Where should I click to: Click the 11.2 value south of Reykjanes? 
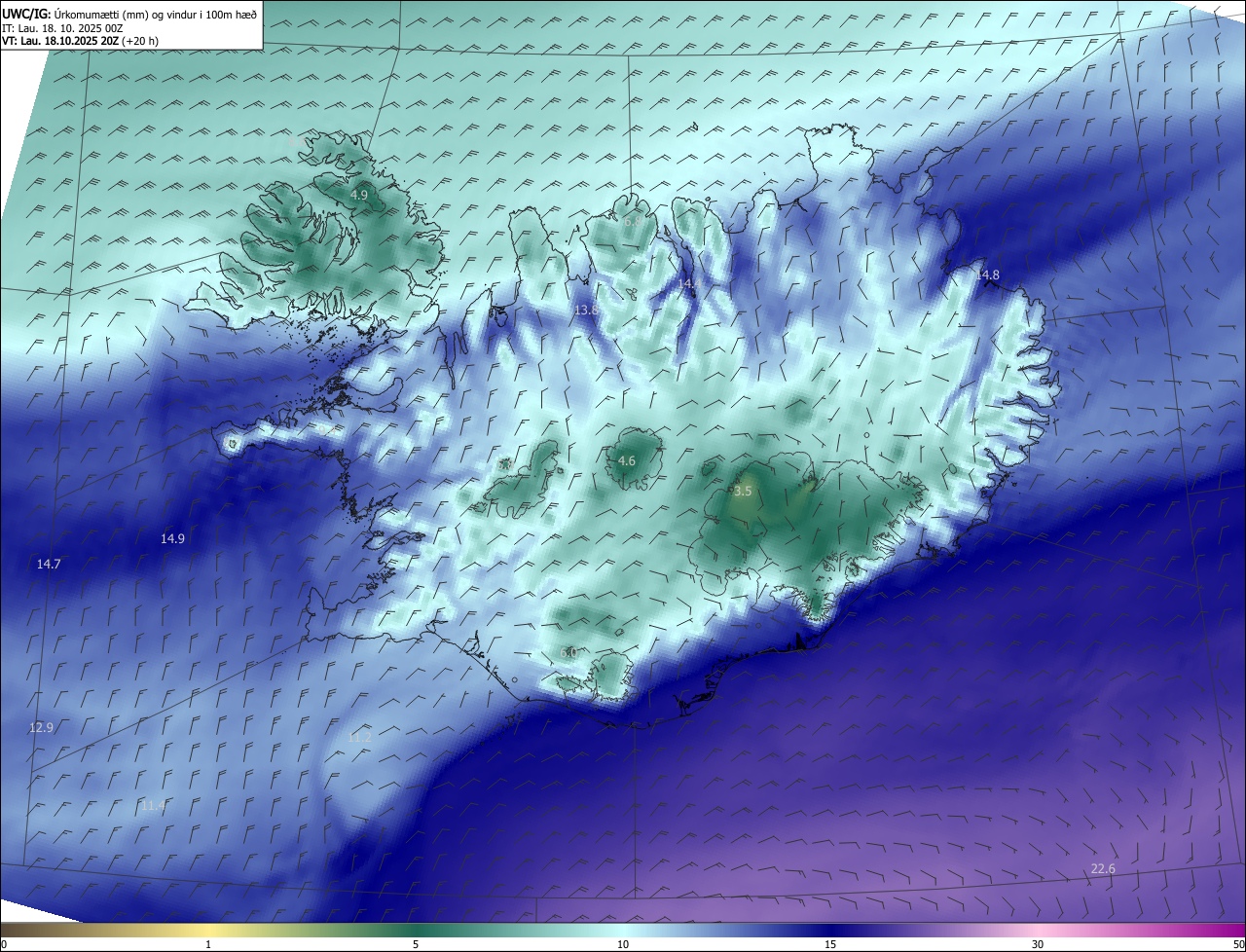click(x=359, y=738)
